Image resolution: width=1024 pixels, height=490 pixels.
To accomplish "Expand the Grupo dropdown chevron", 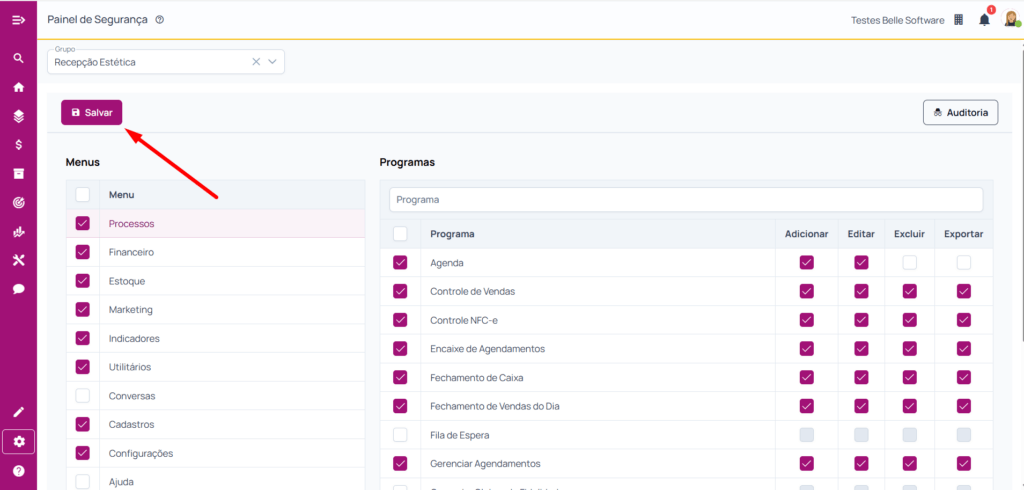I will [272, 62].
